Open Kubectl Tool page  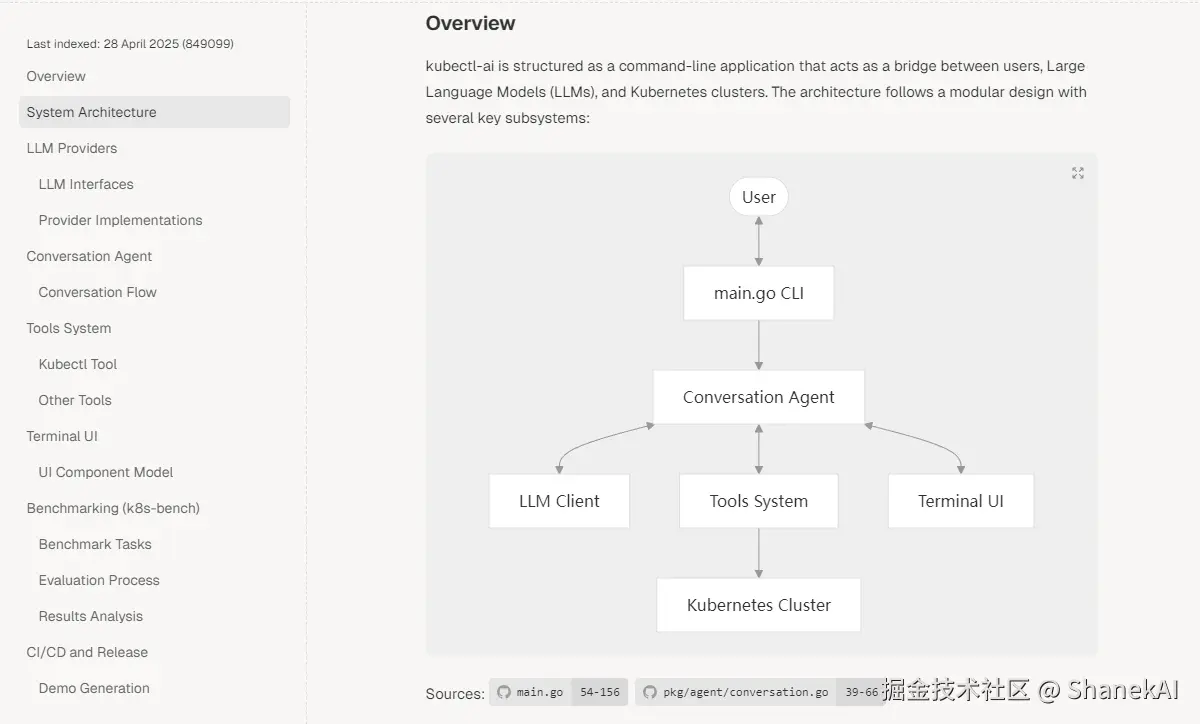point(78,364)
